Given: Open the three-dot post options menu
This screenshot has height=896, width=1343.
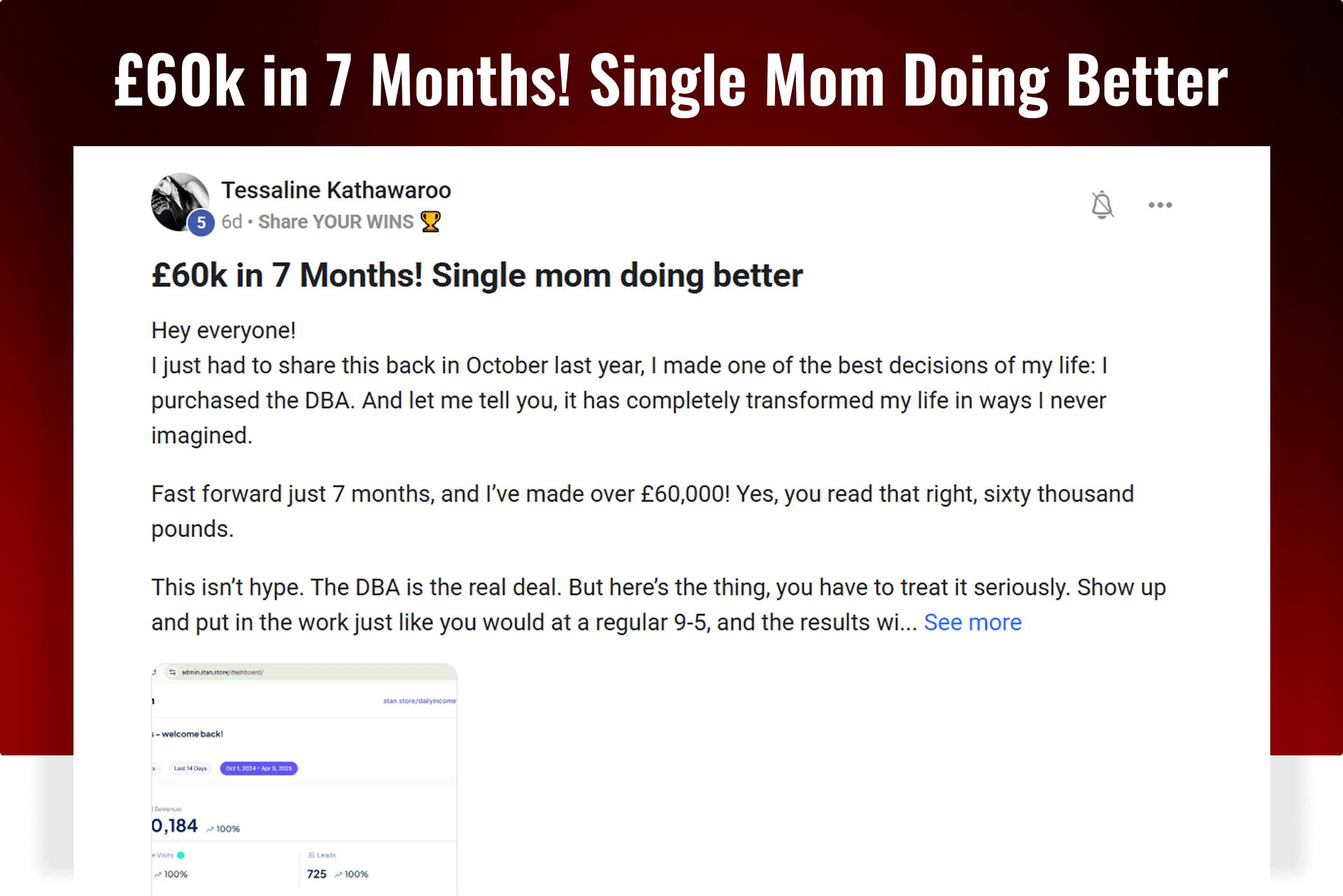Looking at the screenshot, I should tap(1160, 205).
